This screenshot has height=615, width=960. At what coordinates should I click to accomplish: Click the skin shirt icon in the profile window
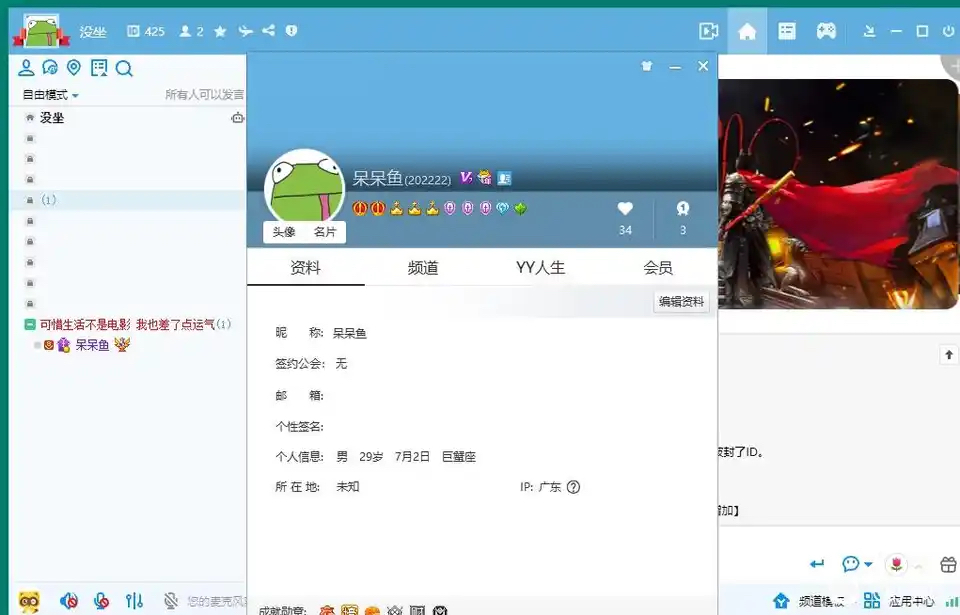click(647, 66)
